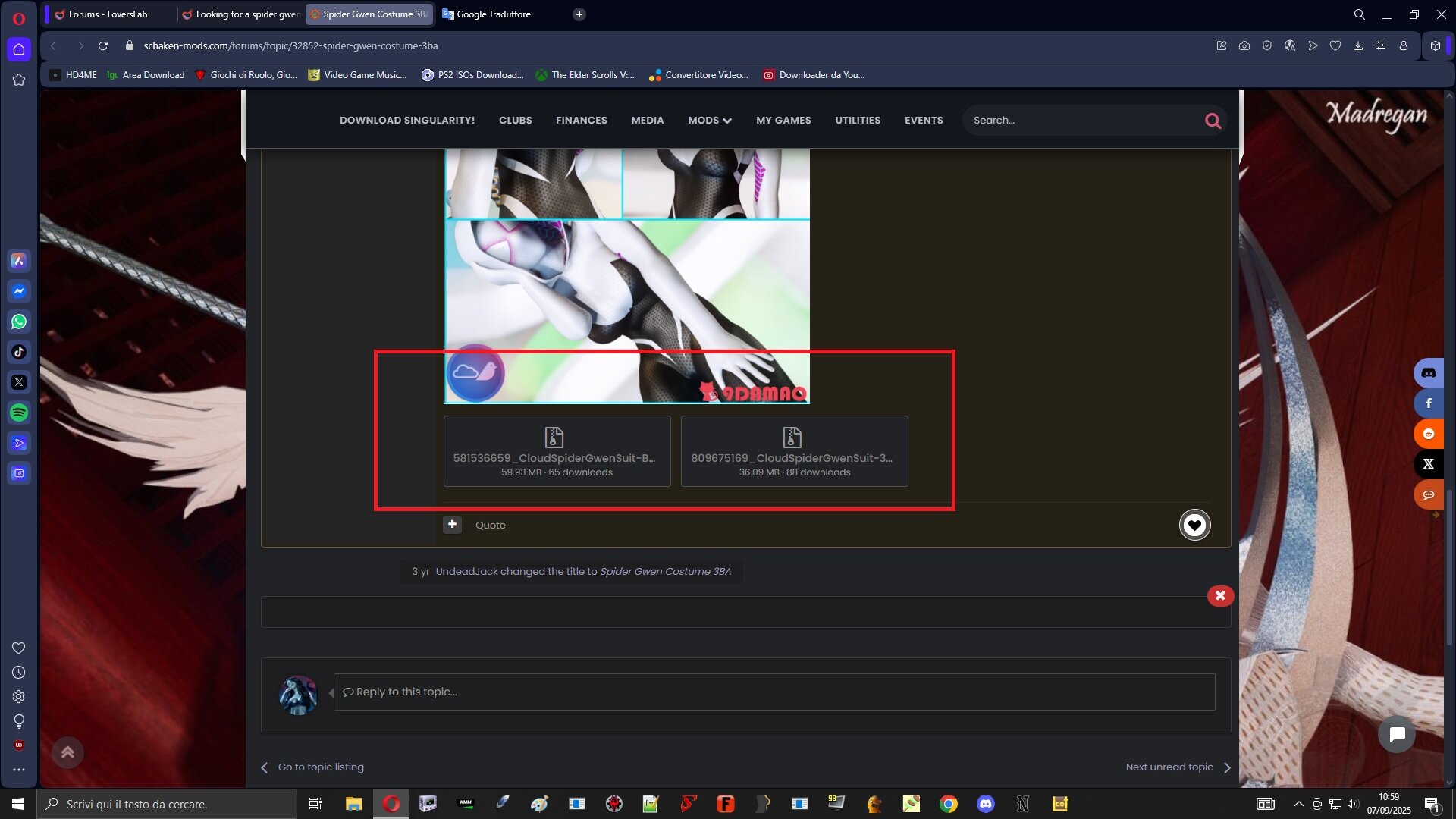This screenshot has height=819, width=1456.
Task: Click the Windows taskbar search box
Action: click(167, 804)
